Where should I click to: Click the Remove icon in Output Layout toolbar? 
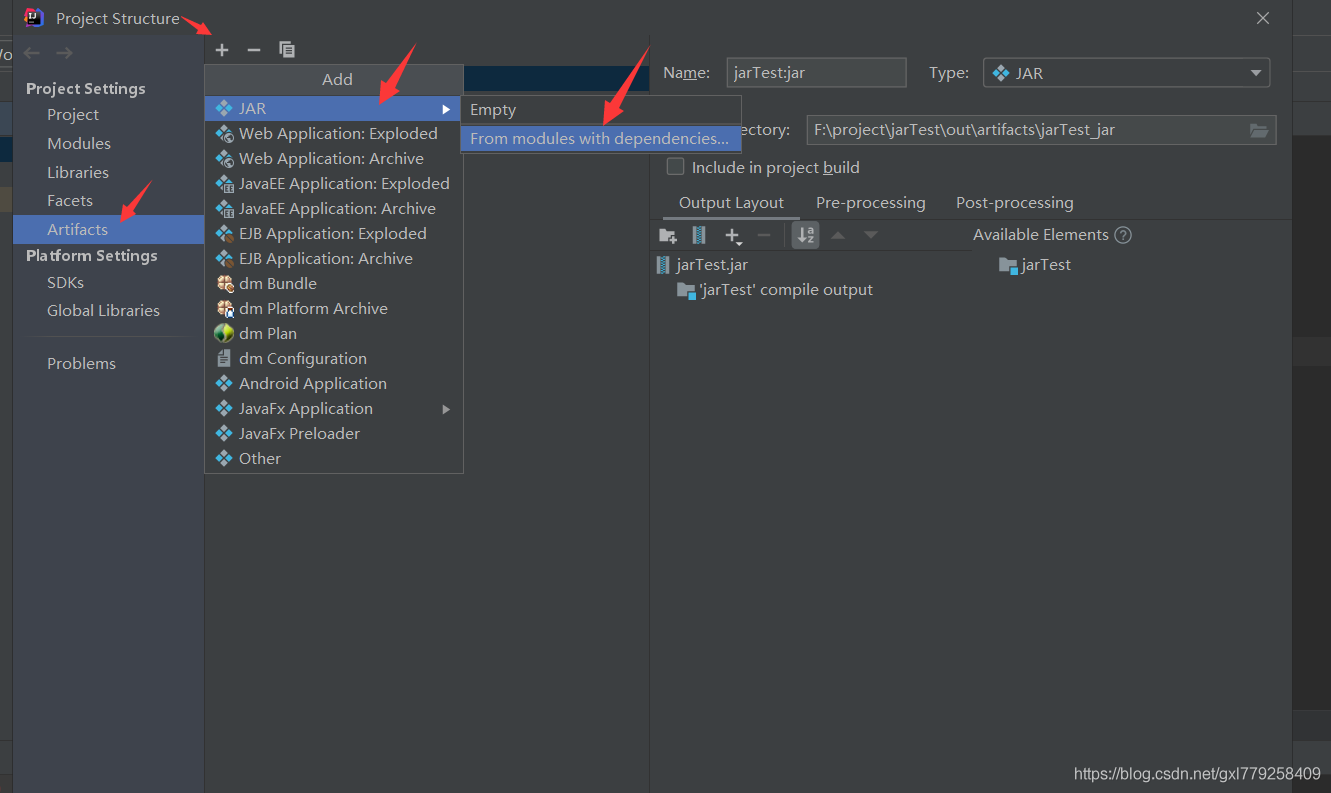pyautogui.click(x=764, y=235)
